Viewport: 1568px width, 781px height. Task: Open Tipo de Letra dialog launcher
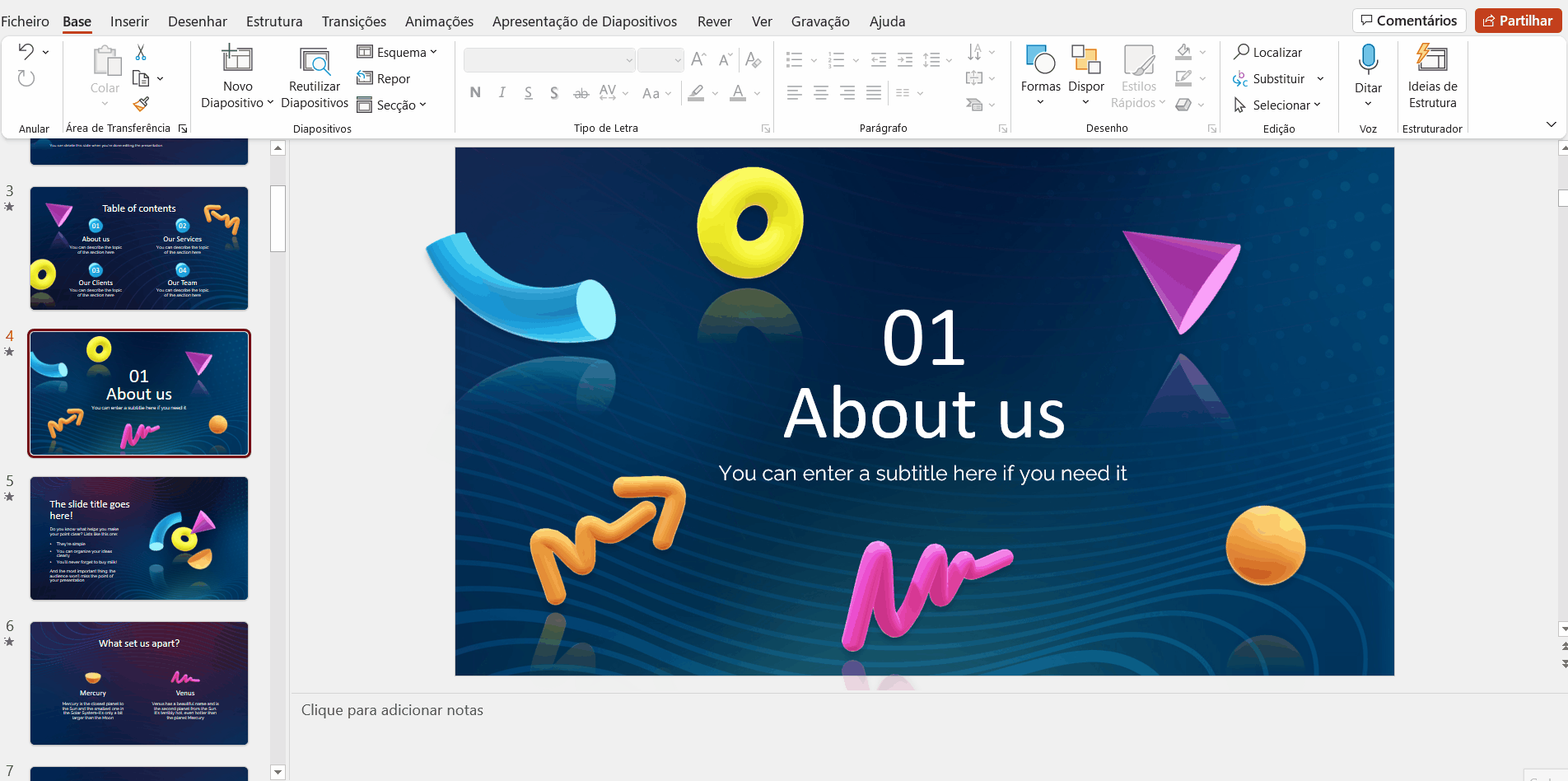[765, 129]
